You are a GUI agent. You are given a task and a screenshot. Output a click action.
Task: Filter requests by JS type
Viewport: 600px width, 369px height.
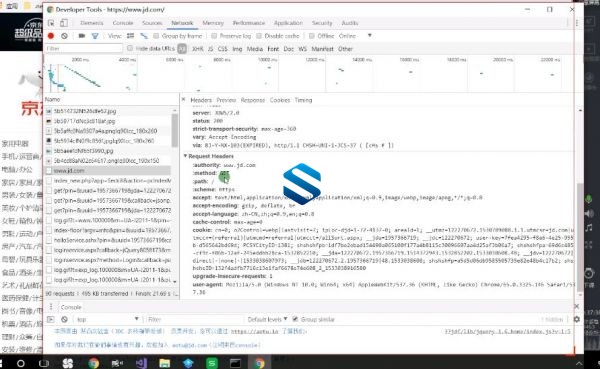(210, 49)
